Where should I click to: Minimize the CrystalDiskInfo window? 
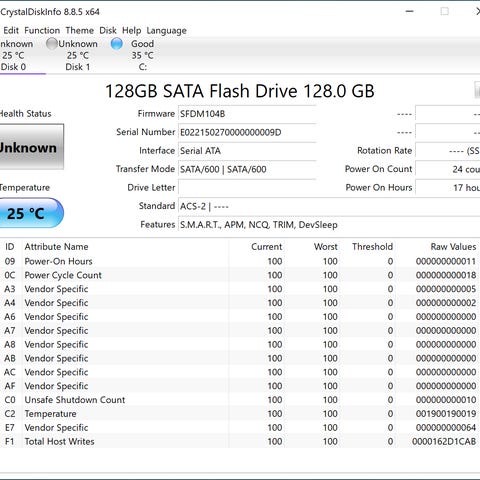pos(409,12)
